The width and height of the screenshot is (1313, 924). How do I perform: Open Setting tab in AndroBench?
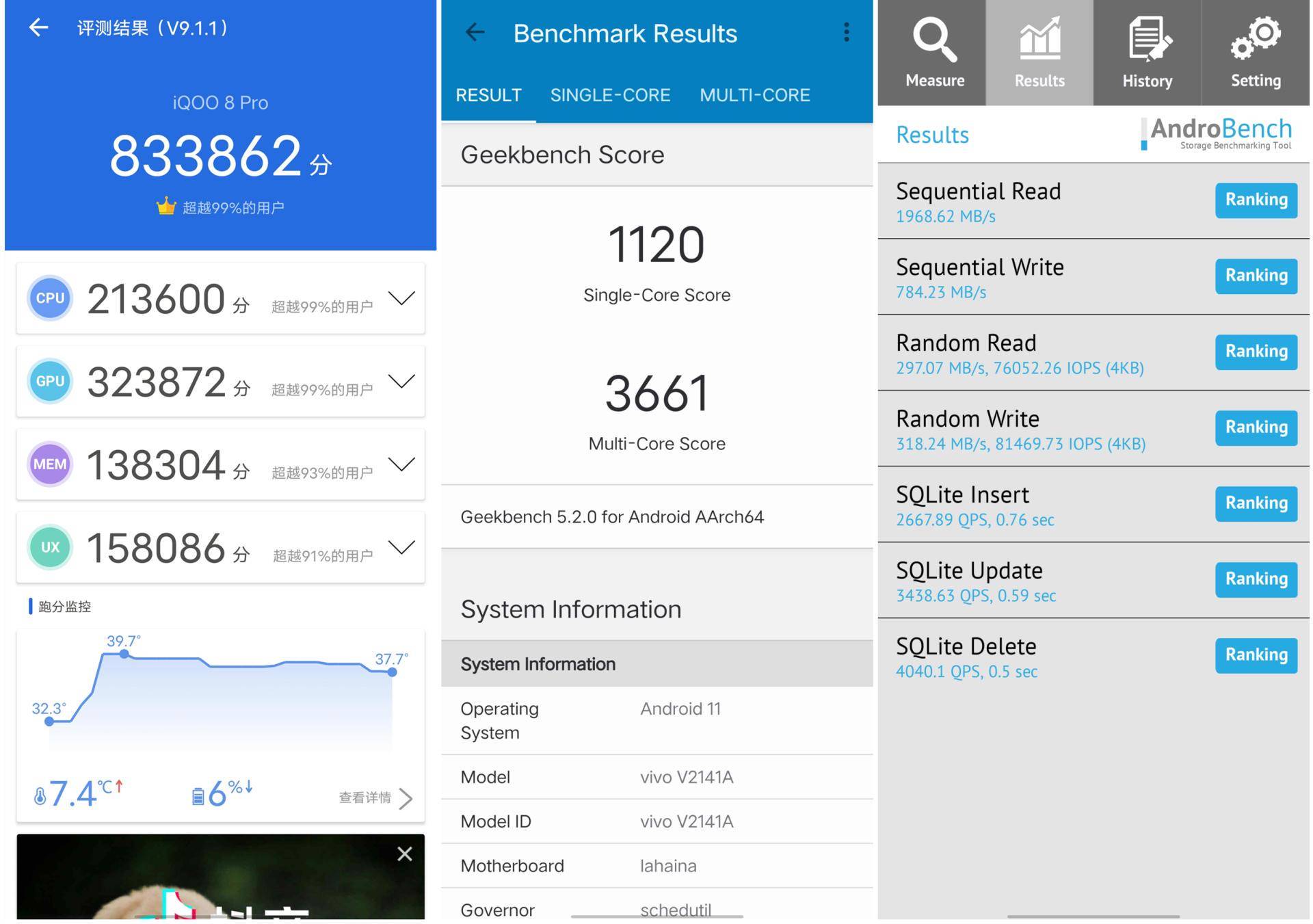tap(1256, 53)
